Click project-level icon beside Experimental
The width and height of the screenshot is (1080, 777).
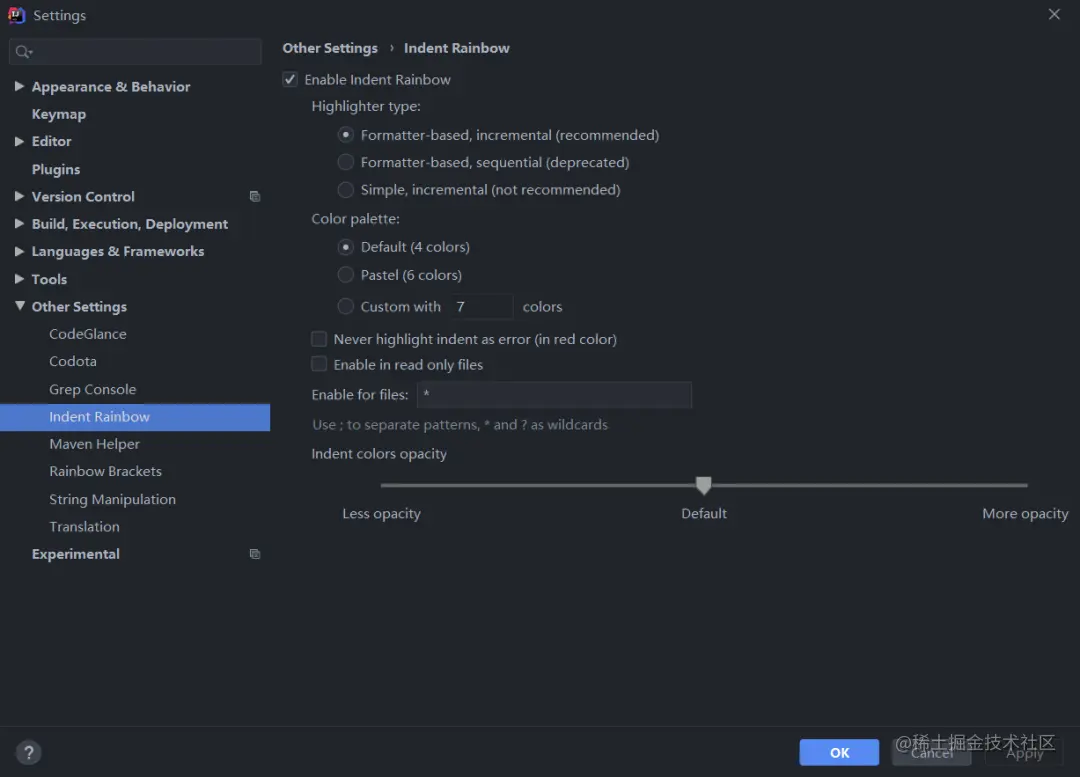[255, 554]
